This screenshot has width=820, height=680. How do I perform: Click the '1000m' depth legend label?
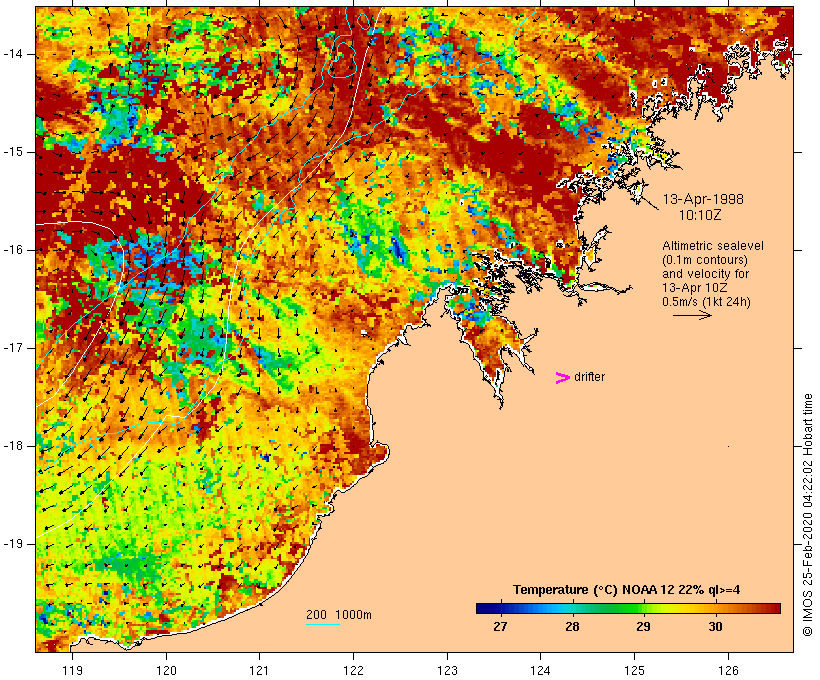pos(353,615)
